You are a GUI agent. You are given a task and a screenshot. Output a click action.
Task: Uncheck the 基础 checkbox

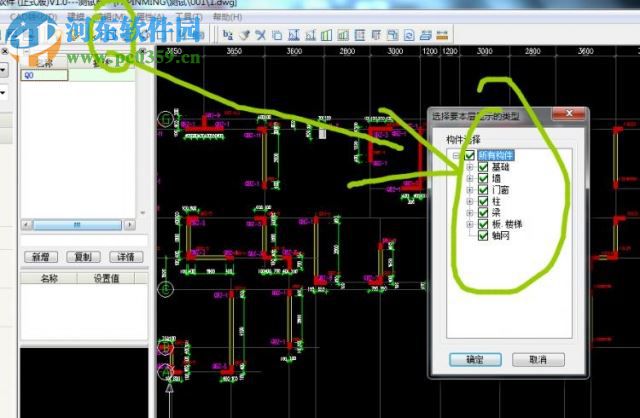click(x=483, y=167)
